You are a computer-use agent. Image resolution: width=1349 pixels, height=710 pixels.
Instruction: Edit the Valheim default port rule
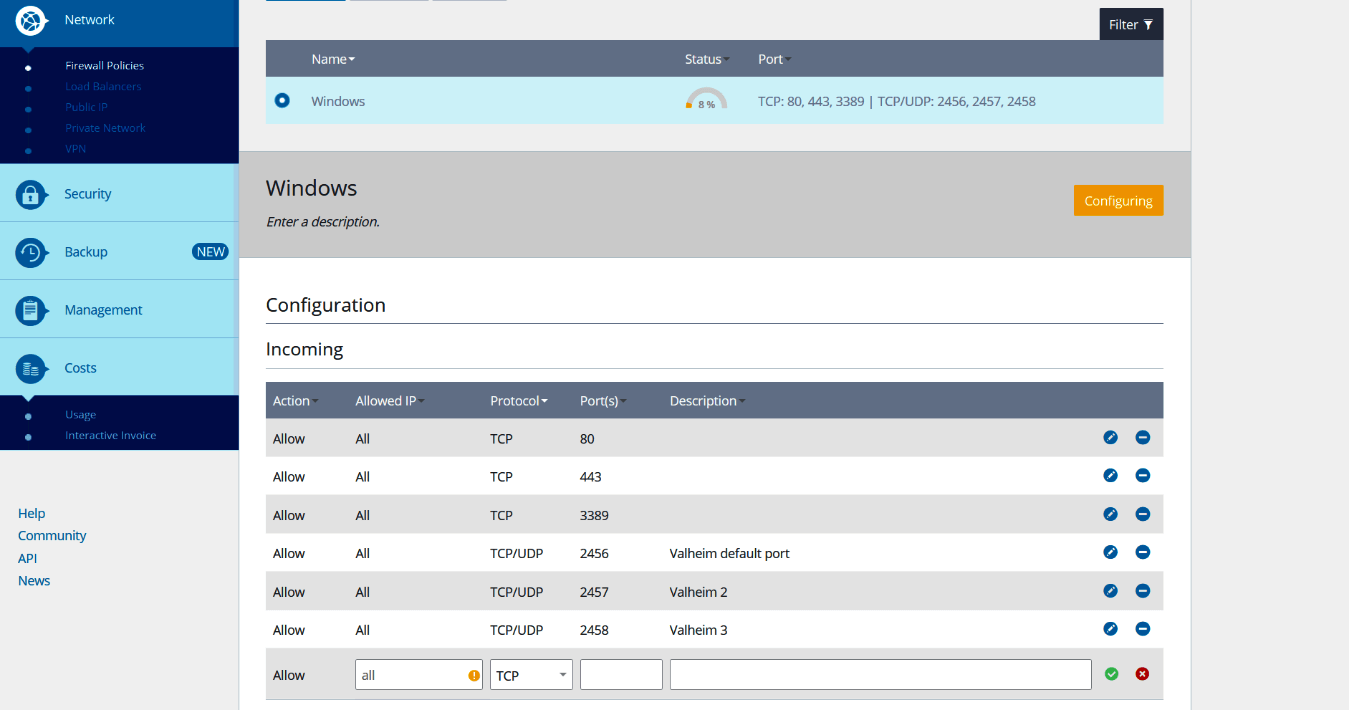click(1110, 552)
